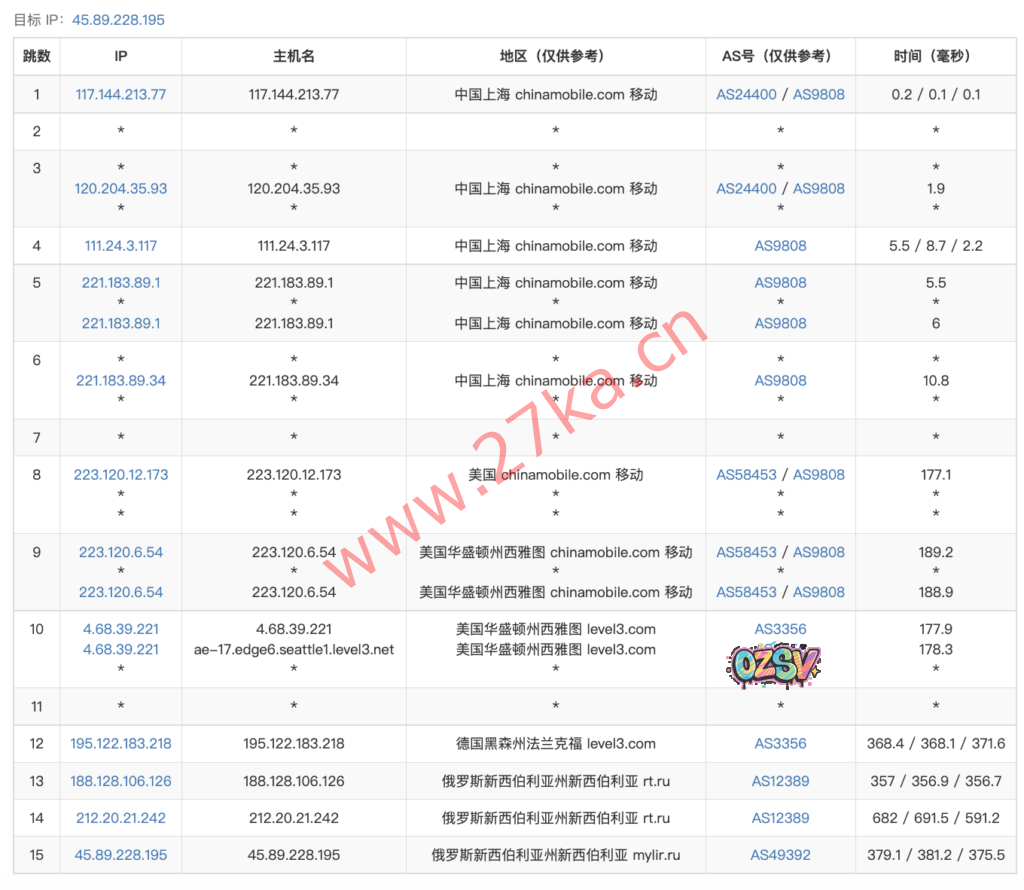
Task: Open the AS58453 link in hop 8
Action: (x=746, y=475)
